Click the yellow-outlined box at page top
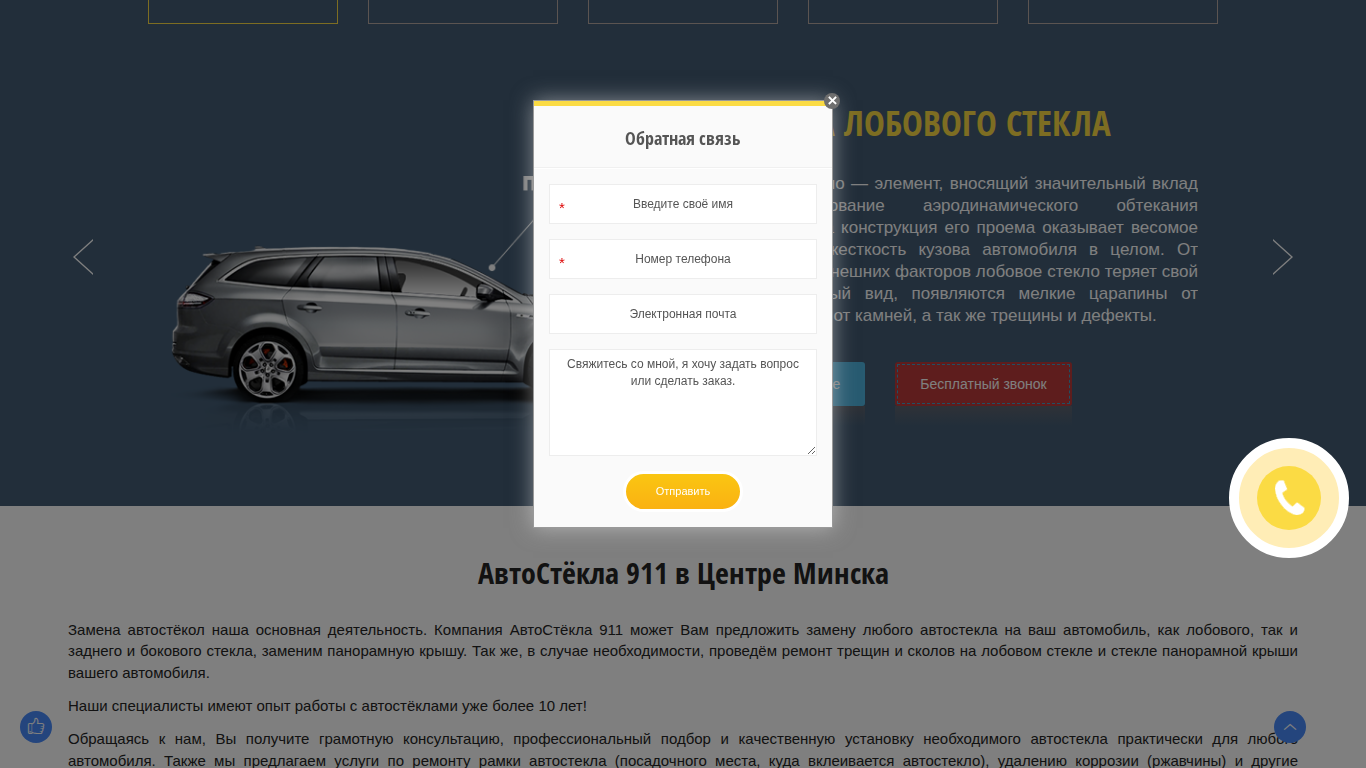Image resolution: width=1366 pixels, height=768 pixels. pyautogui.click(x=243, y=11)
